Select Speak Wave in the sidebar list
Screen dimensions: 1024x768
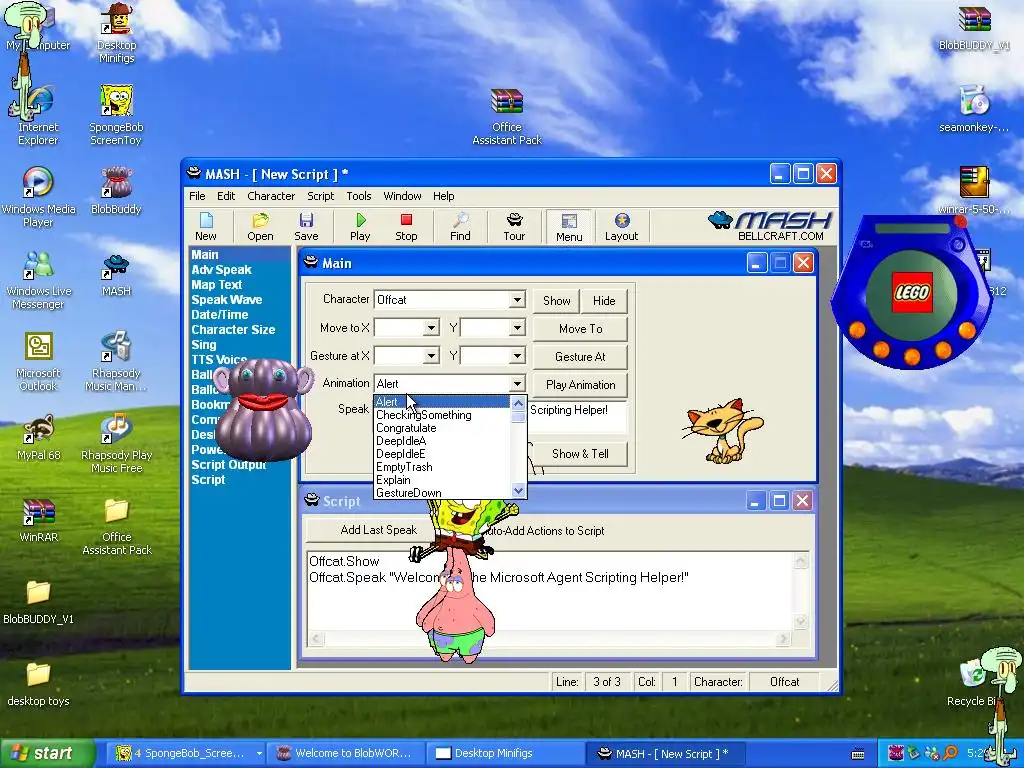pyautogui.click(x=227, y=299)
